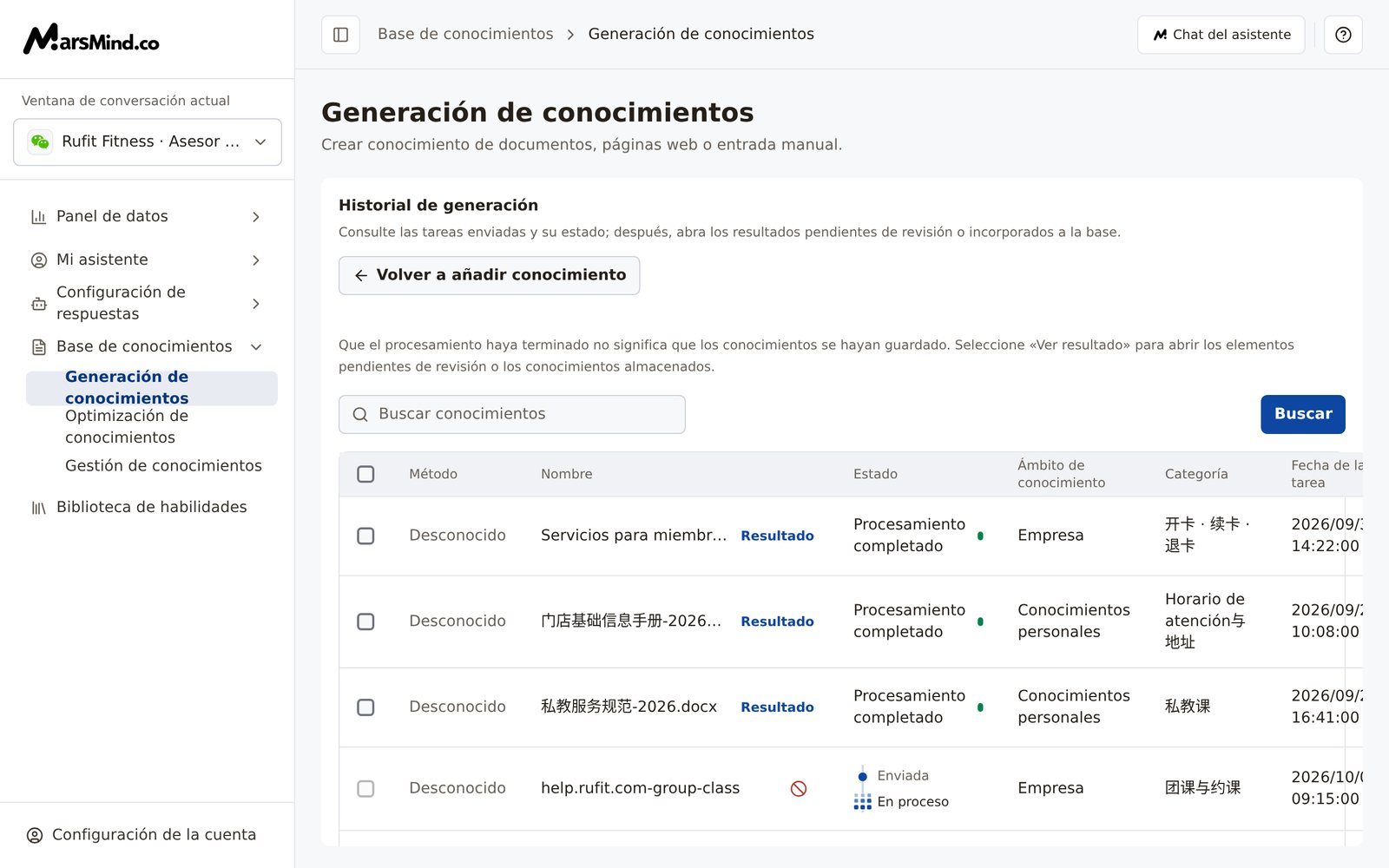The height and width of the screenshot is (868, 1389).
Task: Click the Buscar button
Action: point(1303,414)
